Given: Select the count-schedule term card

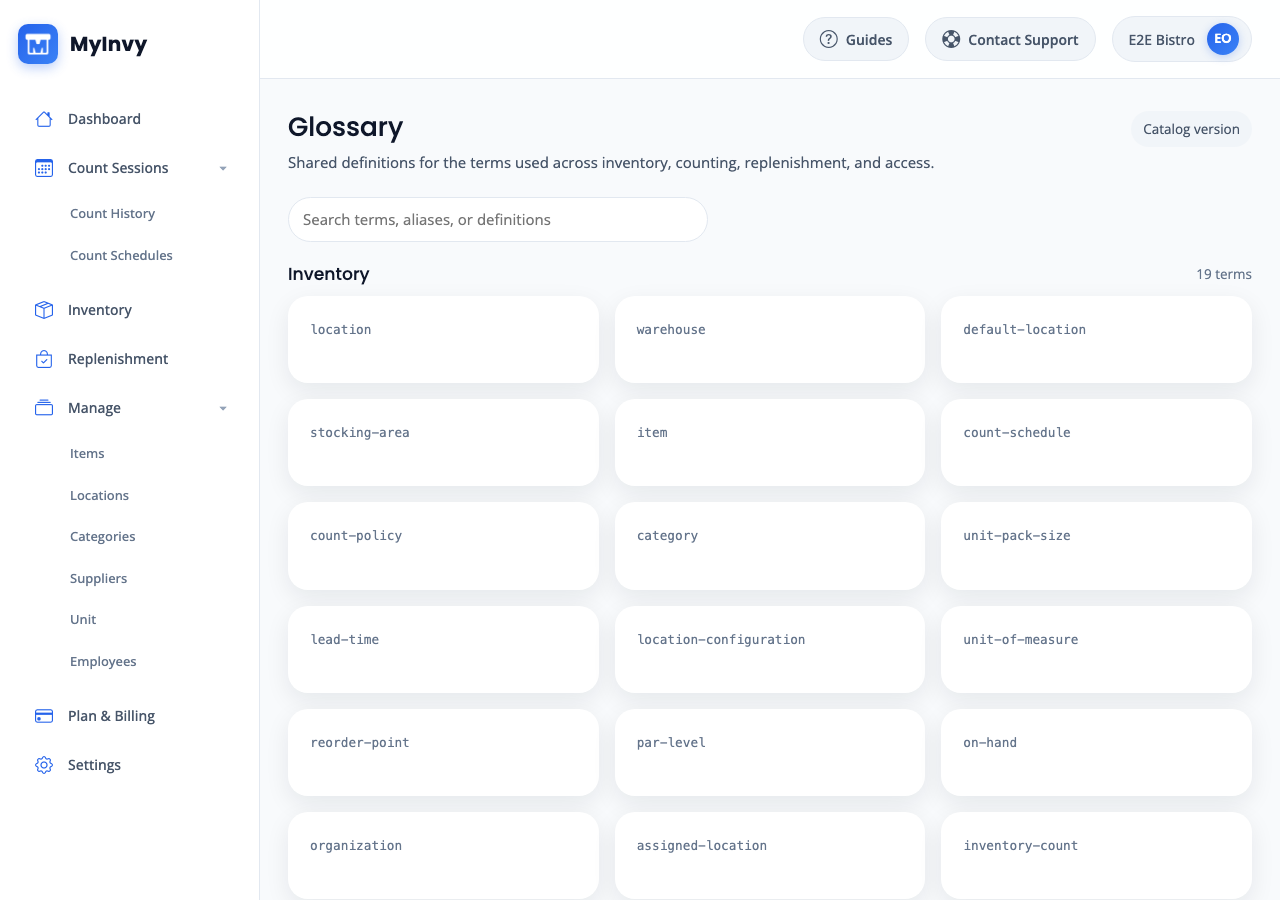Looking at the screenshot, I should tap(1096, 442).
